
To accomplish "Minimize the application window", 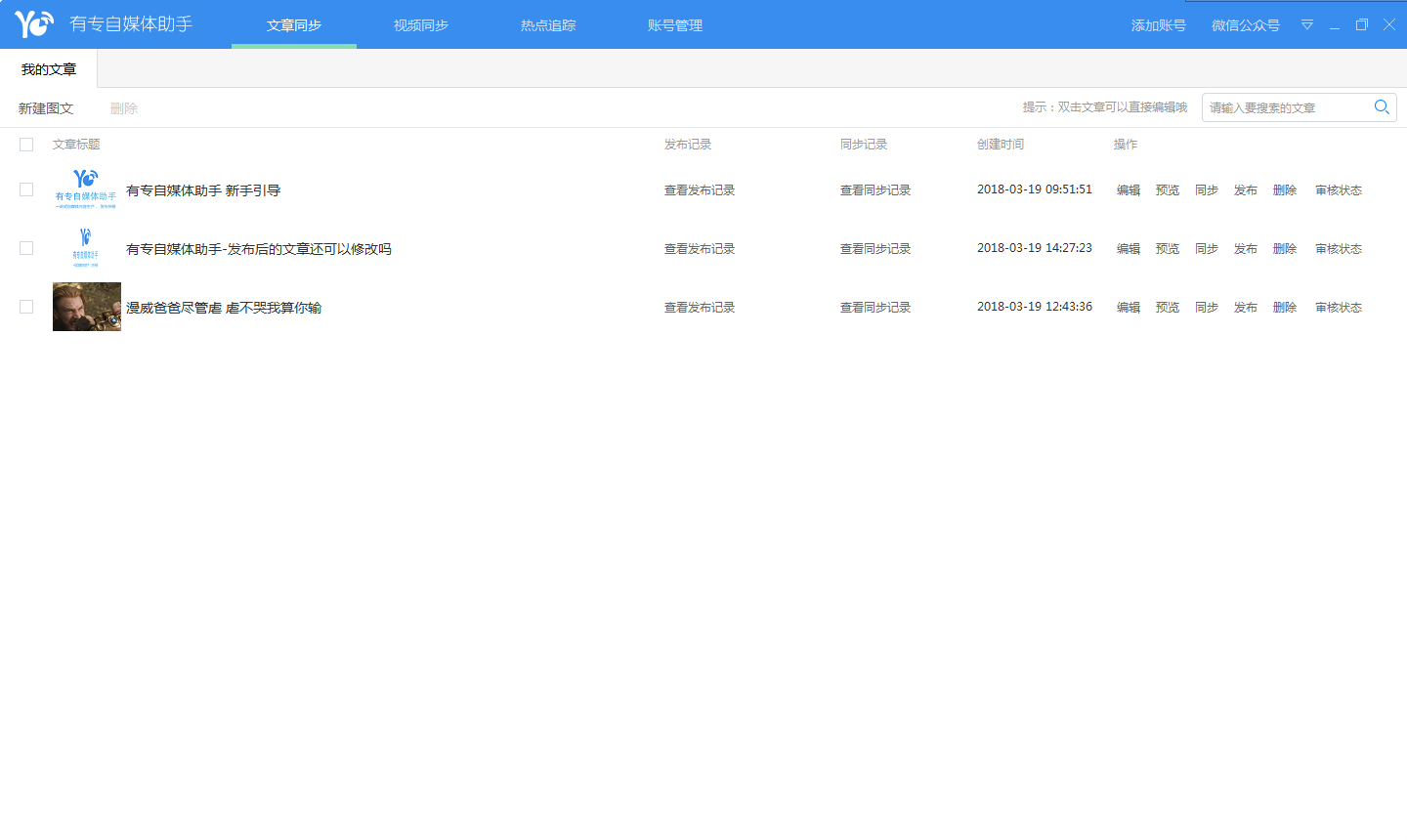I will 1335,25.
